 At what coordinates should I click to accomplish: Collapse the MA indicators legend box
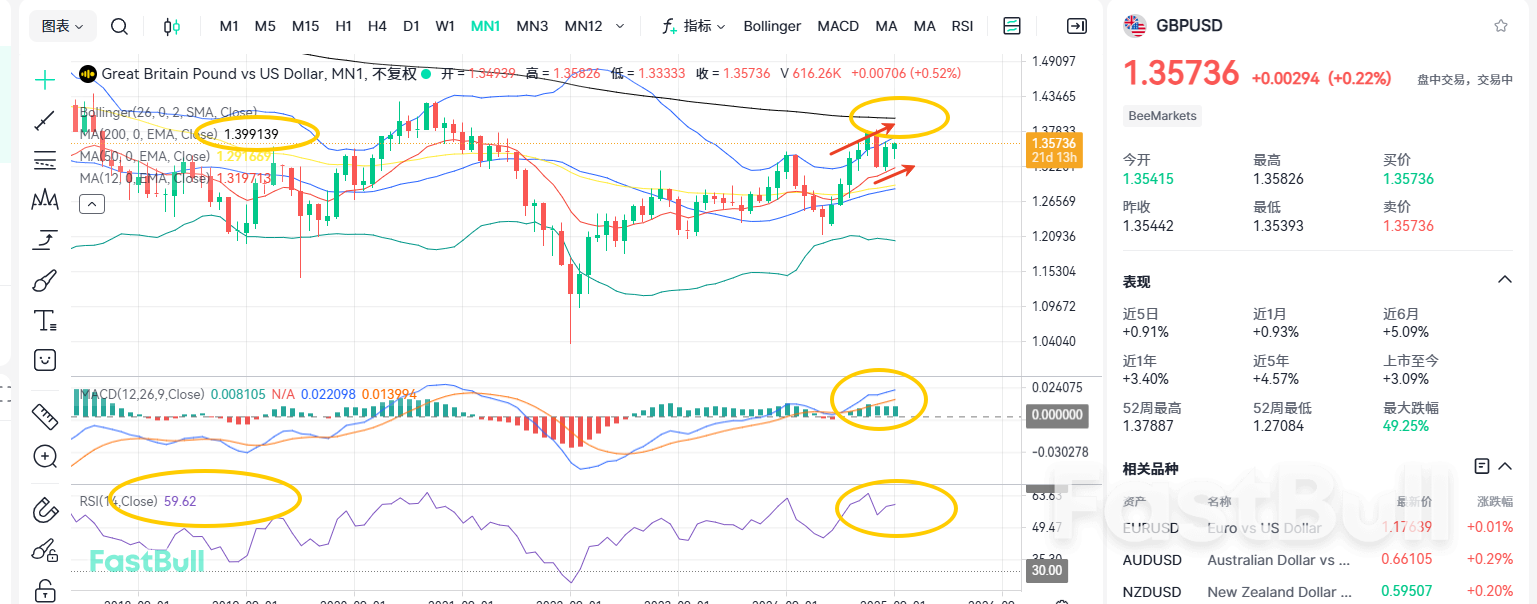pyautogui.click(x=91, y=203)
